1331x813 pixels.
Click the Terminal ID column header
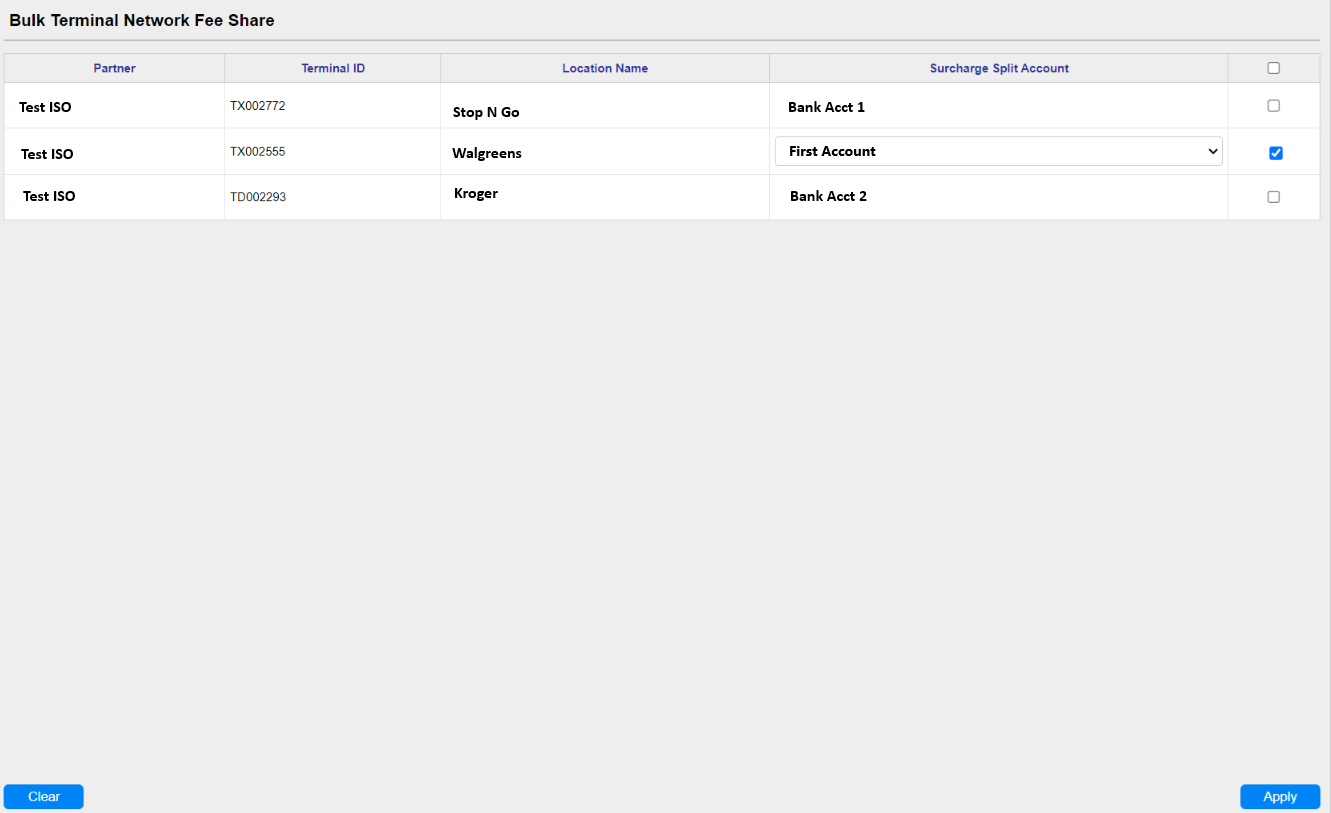click(333, 68)
